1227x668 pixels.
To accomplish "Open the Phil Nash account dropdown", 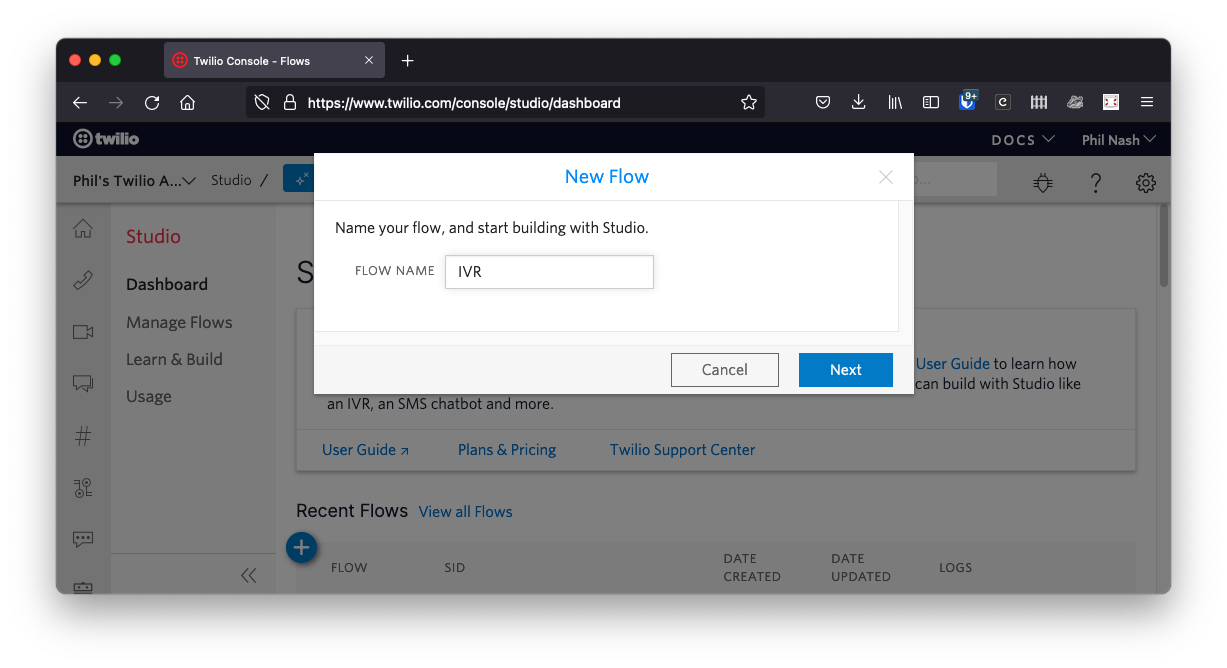I will pos(1119,139).
